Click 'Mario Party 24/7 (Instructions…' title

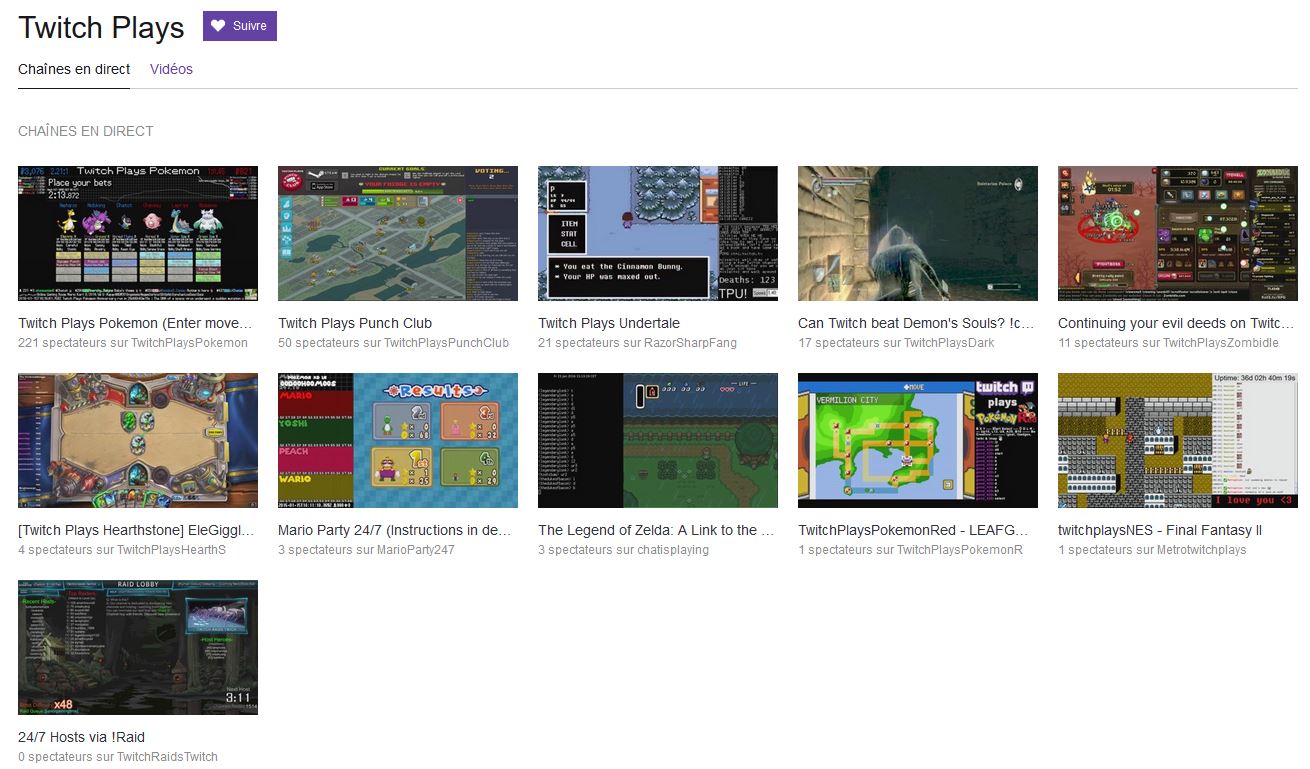395,530
